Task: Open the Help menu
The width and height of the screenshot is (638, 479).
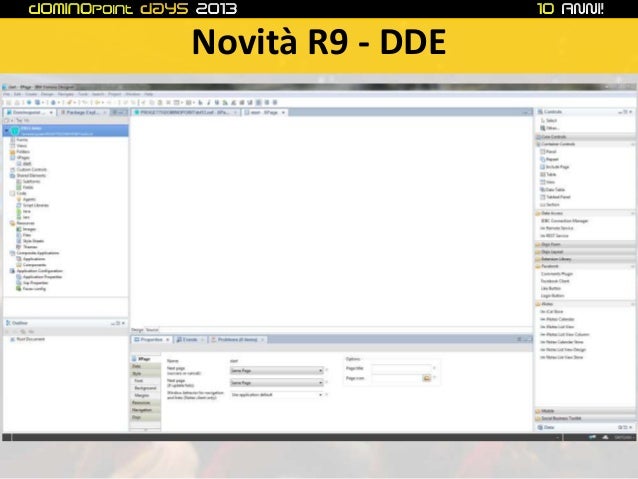Action: click(x=149, y=94)
